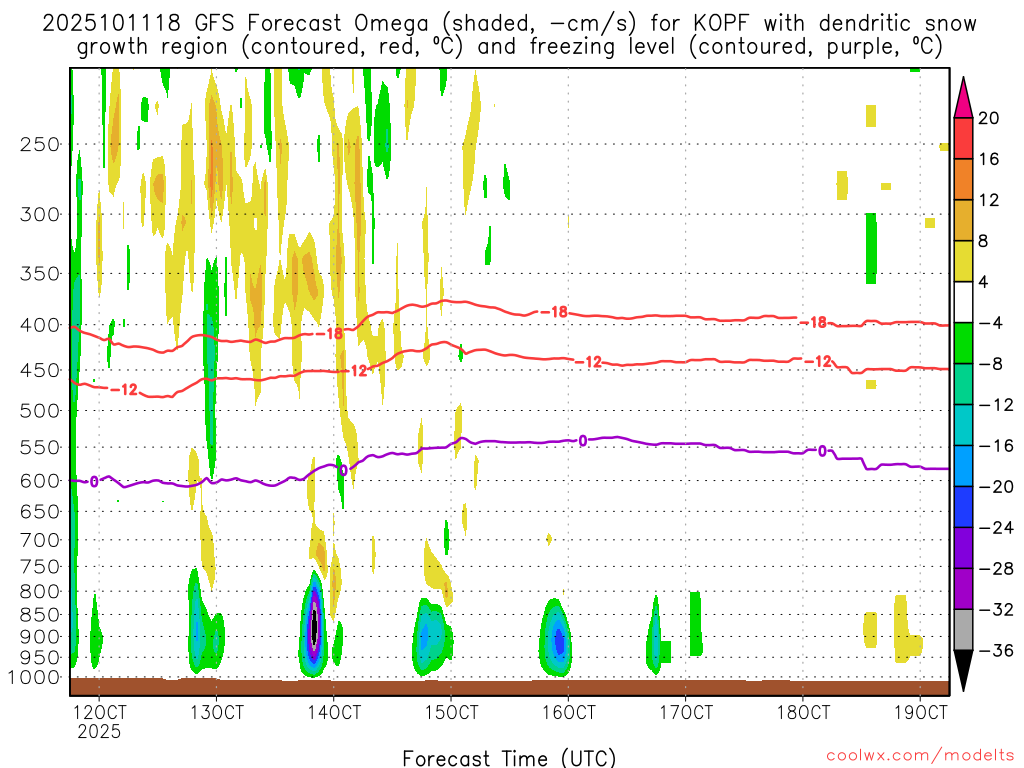Click the chart title line starting 2025101118 GFS
This screenshot has width=1024, height=768.
509,24
